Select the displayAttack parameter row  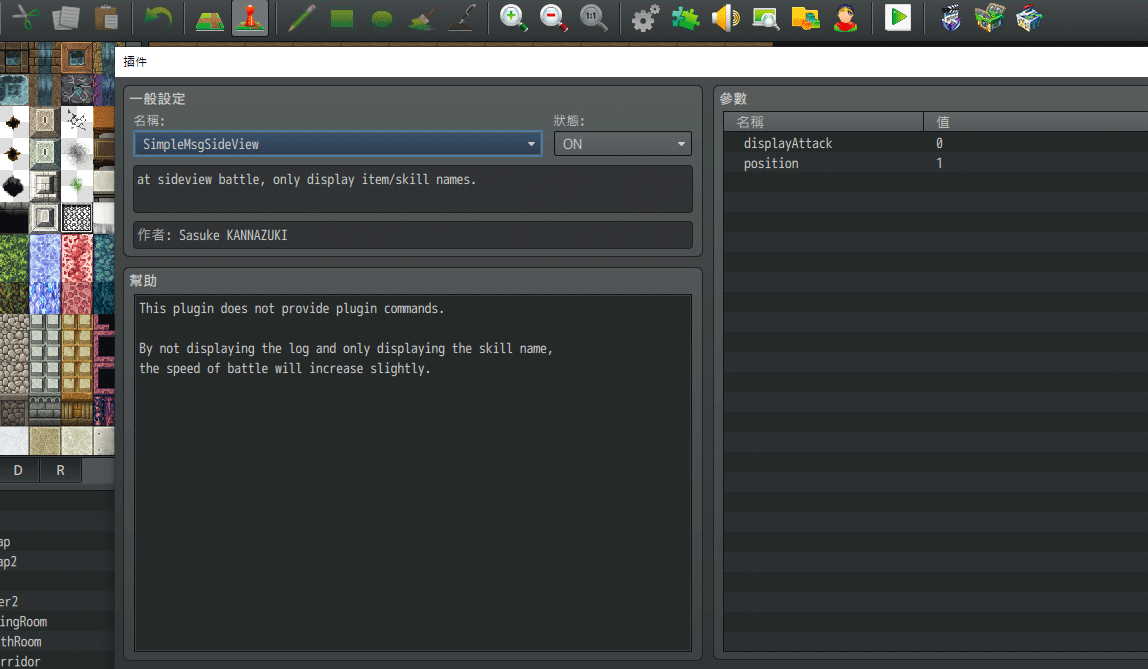click(x=936, y=143)
